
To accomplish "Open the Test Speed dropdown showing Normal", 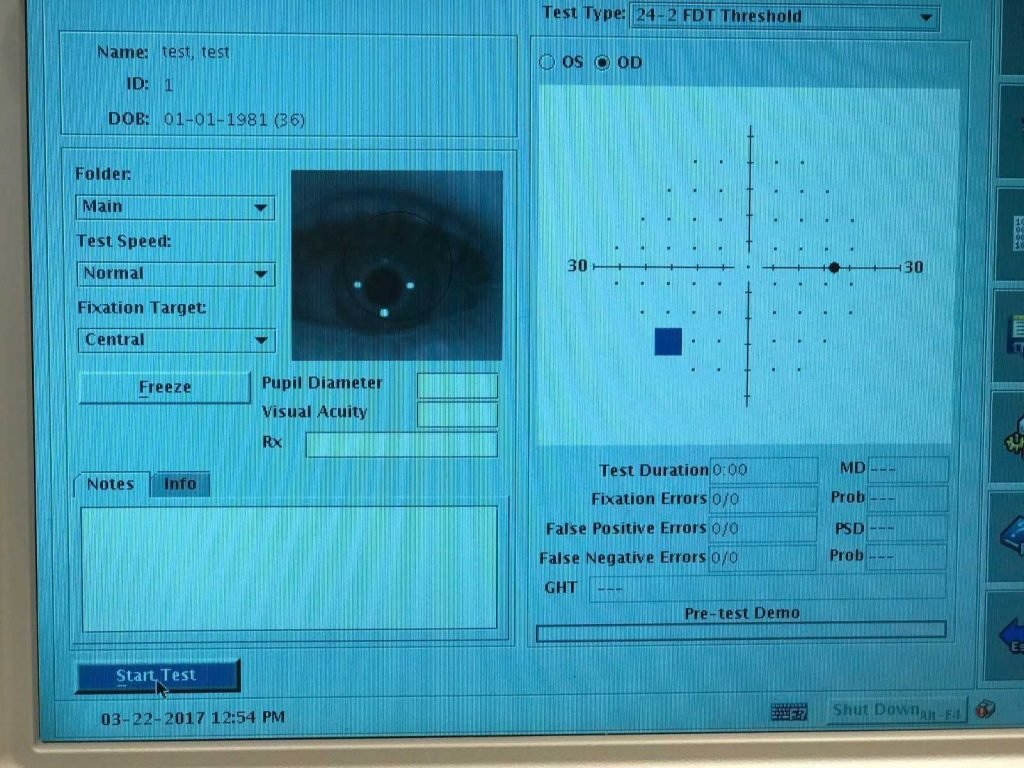I will 260,273.
